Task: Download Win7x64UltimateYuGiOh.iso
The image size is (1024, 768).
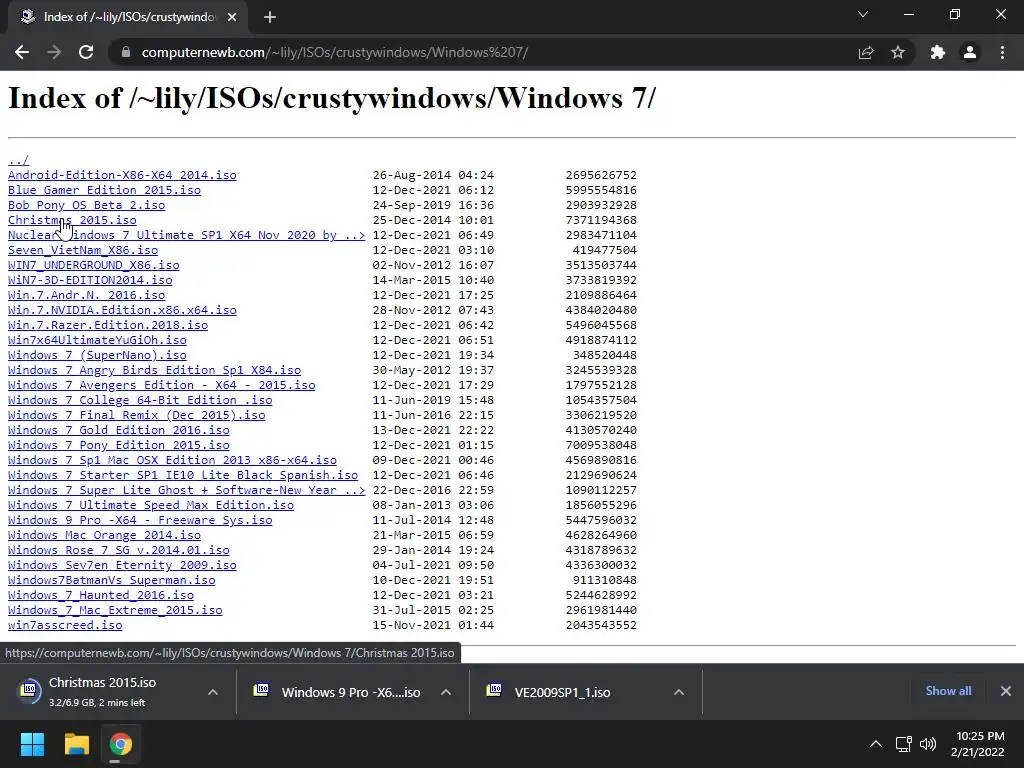Action: pos(97,340)
